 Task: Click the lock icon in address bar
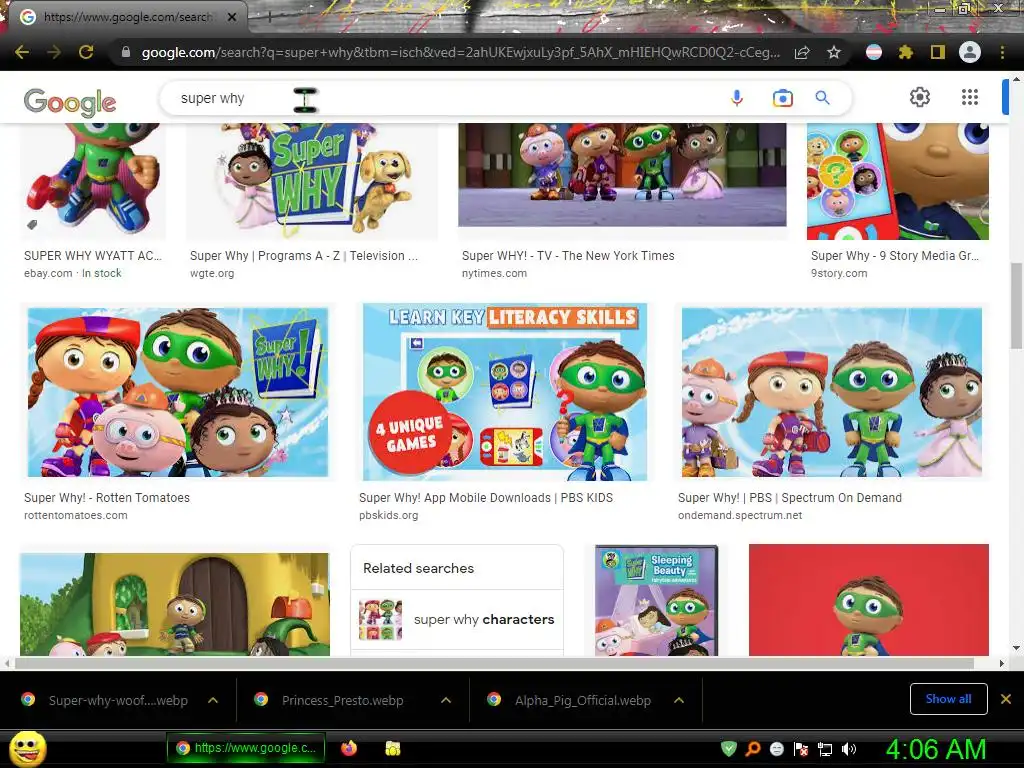tap(126, 52)
